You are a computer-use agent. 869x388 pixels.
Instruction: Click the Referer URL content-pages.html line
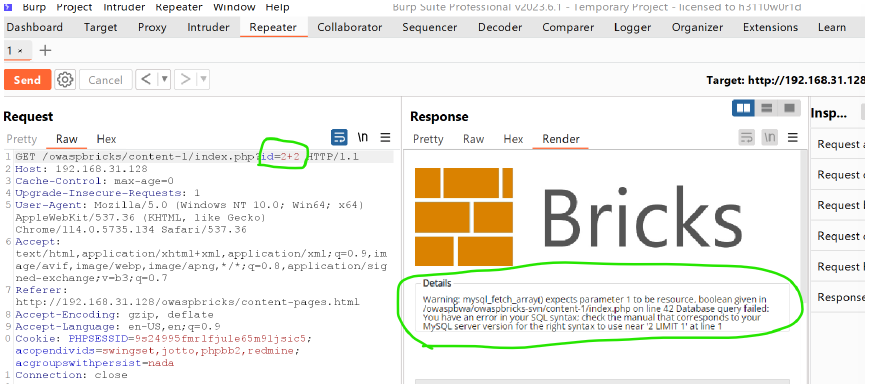187,302
